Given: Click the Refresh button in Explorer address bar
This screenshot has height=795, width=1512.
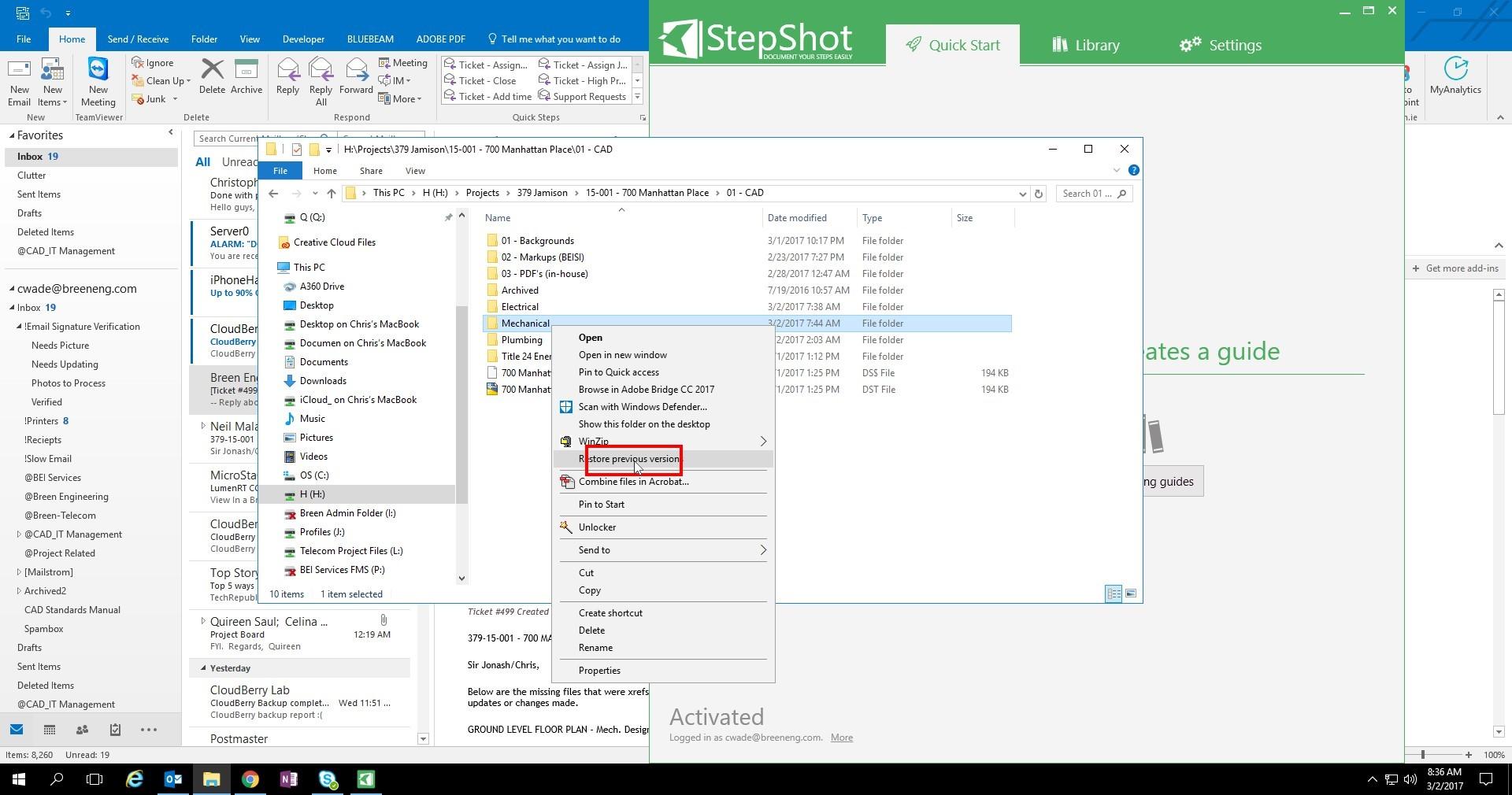Looking at the screenshot, I should click(x=1039, y=194).
